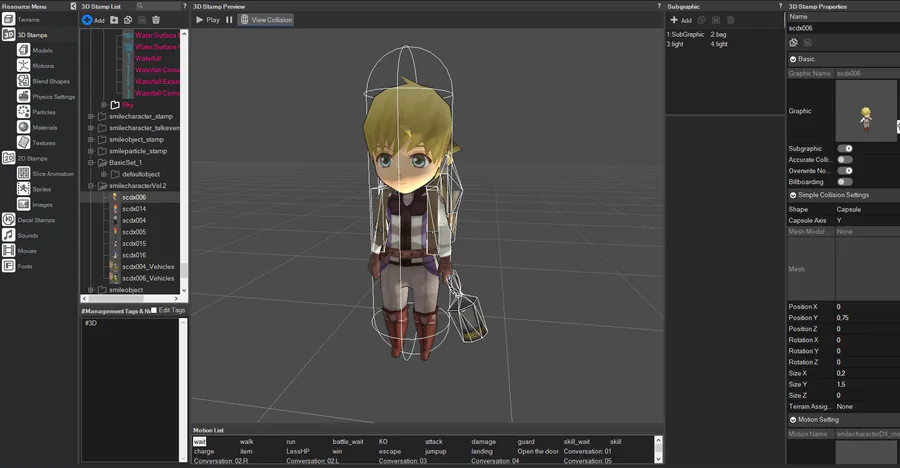Select scdx004_Vehicles tree item
900x468 pixels.
click(x=148, y=266)
